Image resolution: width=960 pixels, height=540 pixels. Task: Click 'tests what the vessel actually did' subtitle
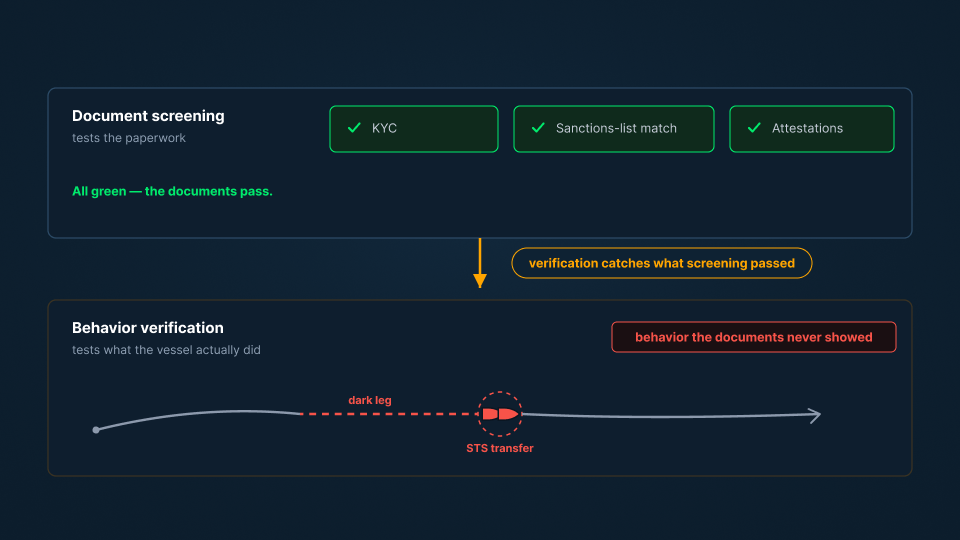coord(166,350)
